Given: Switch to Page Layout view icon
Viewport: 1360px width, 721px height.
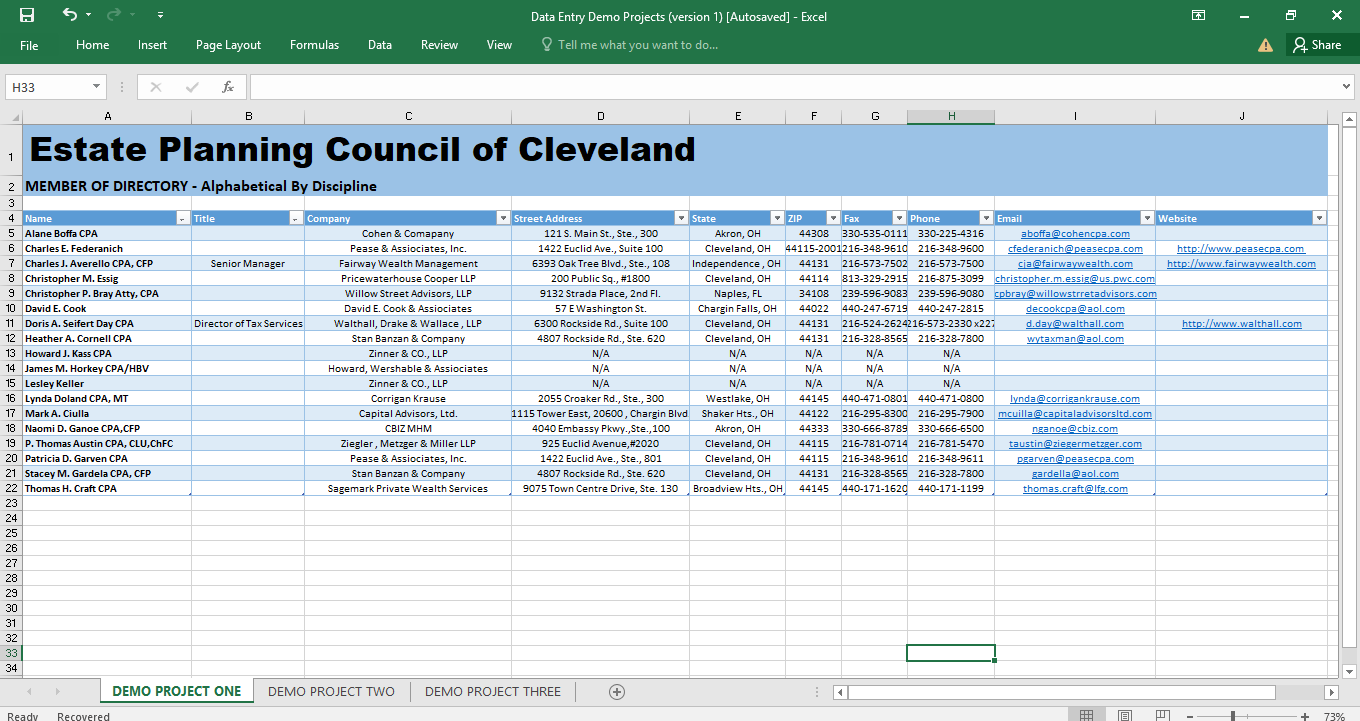Looking at the screenshot, I should coord(1125,716).
